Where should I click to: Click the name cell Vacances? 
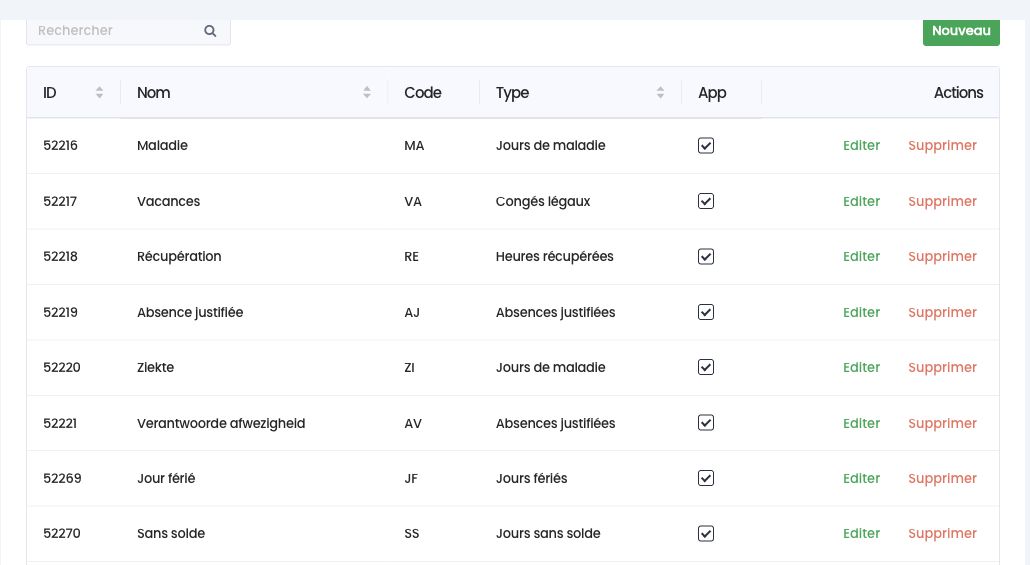pyautogui.click(x=168, y=201)
